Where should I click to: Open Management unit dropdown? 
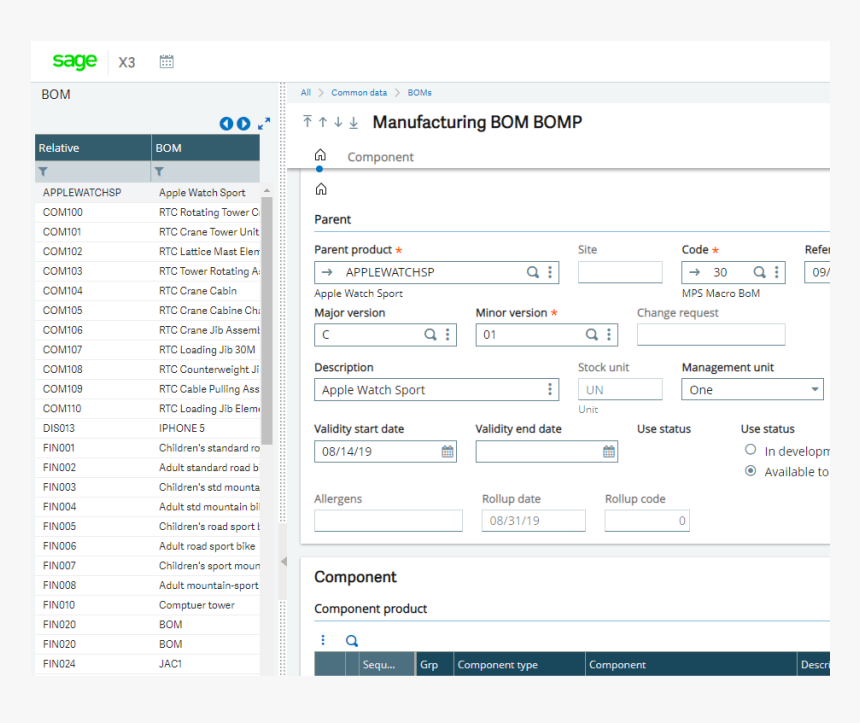752,389
